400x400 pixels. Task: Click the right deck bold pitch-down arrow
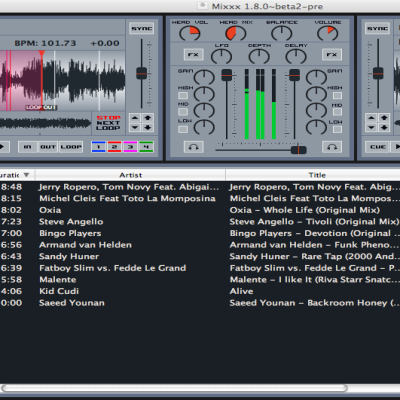coord(384,127)
